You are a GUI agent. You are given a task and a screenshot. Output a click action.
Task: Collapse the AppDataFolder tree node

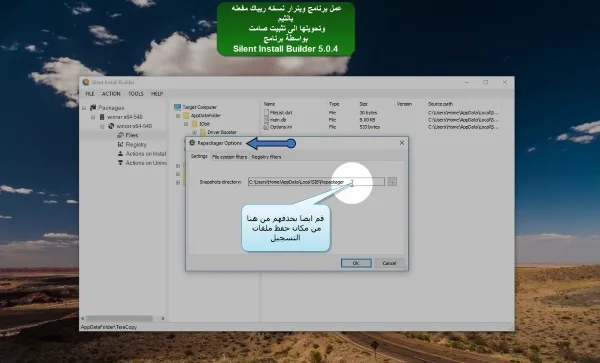tap(178, 116)
